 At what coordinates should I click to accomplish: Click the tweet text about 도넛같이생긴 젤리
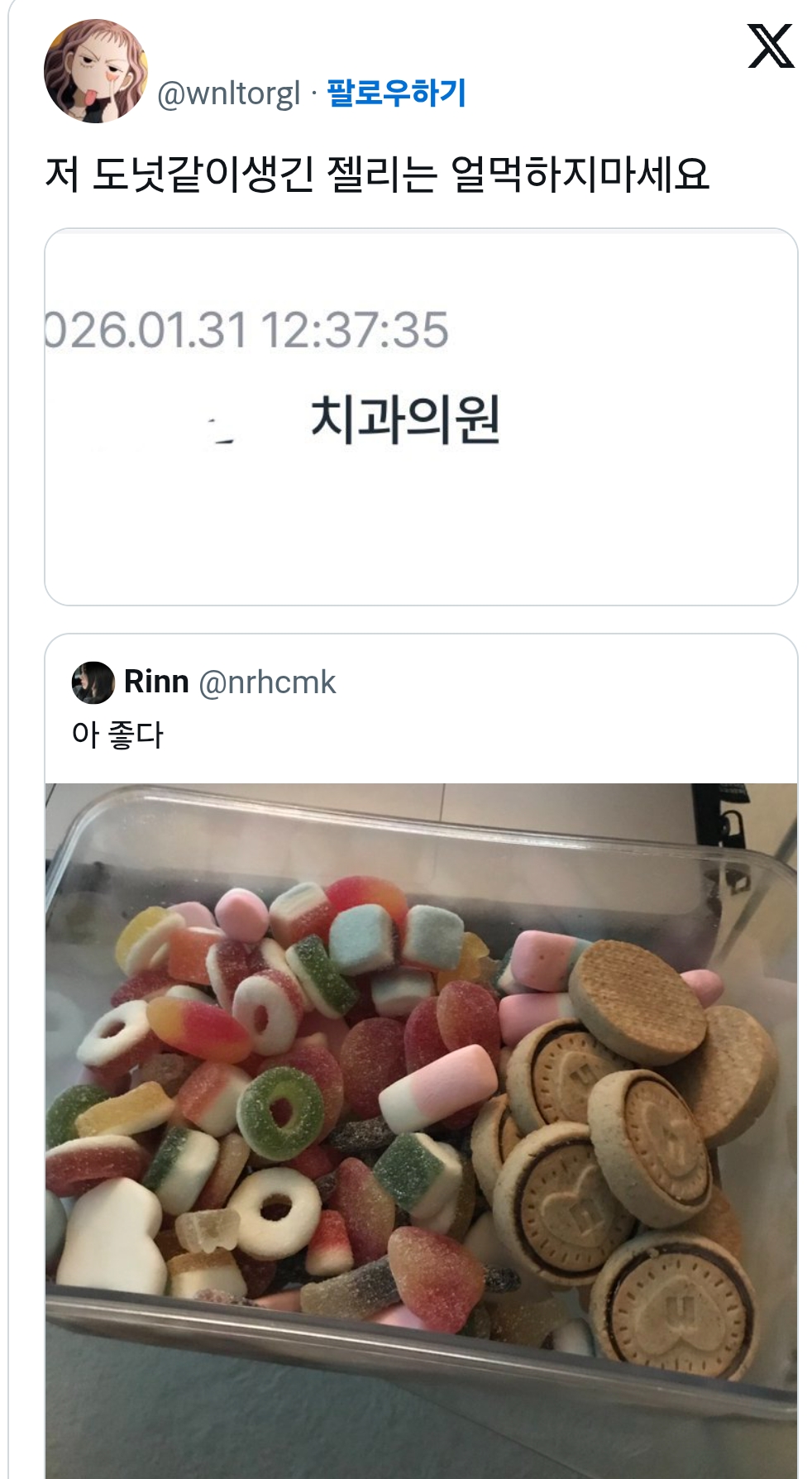tap(377, 175)
